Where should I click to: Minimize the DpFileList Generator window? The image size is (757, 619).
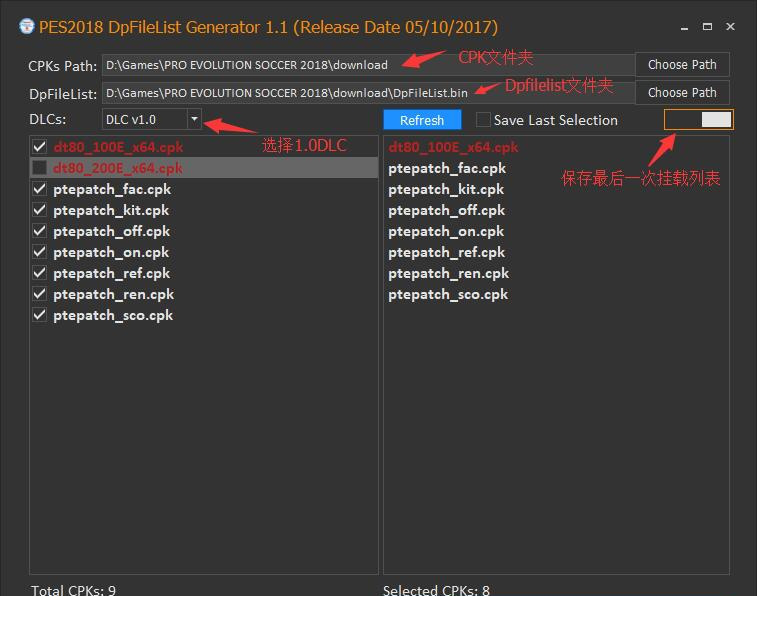pyautogui.click(x=684, y=27)
